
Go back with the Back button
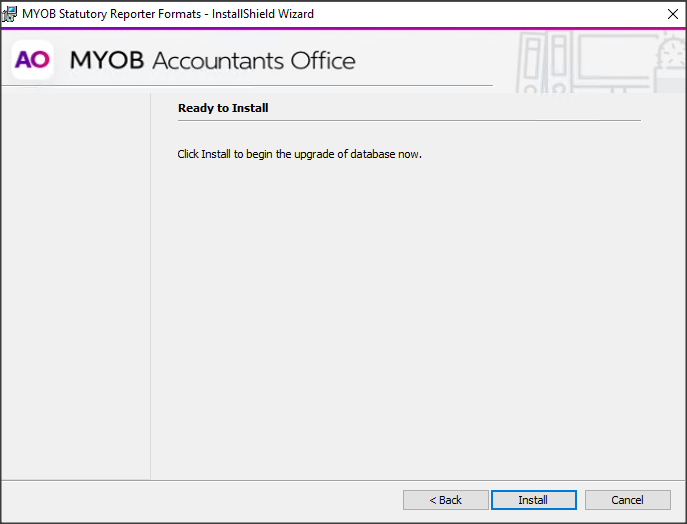(445, 500)
